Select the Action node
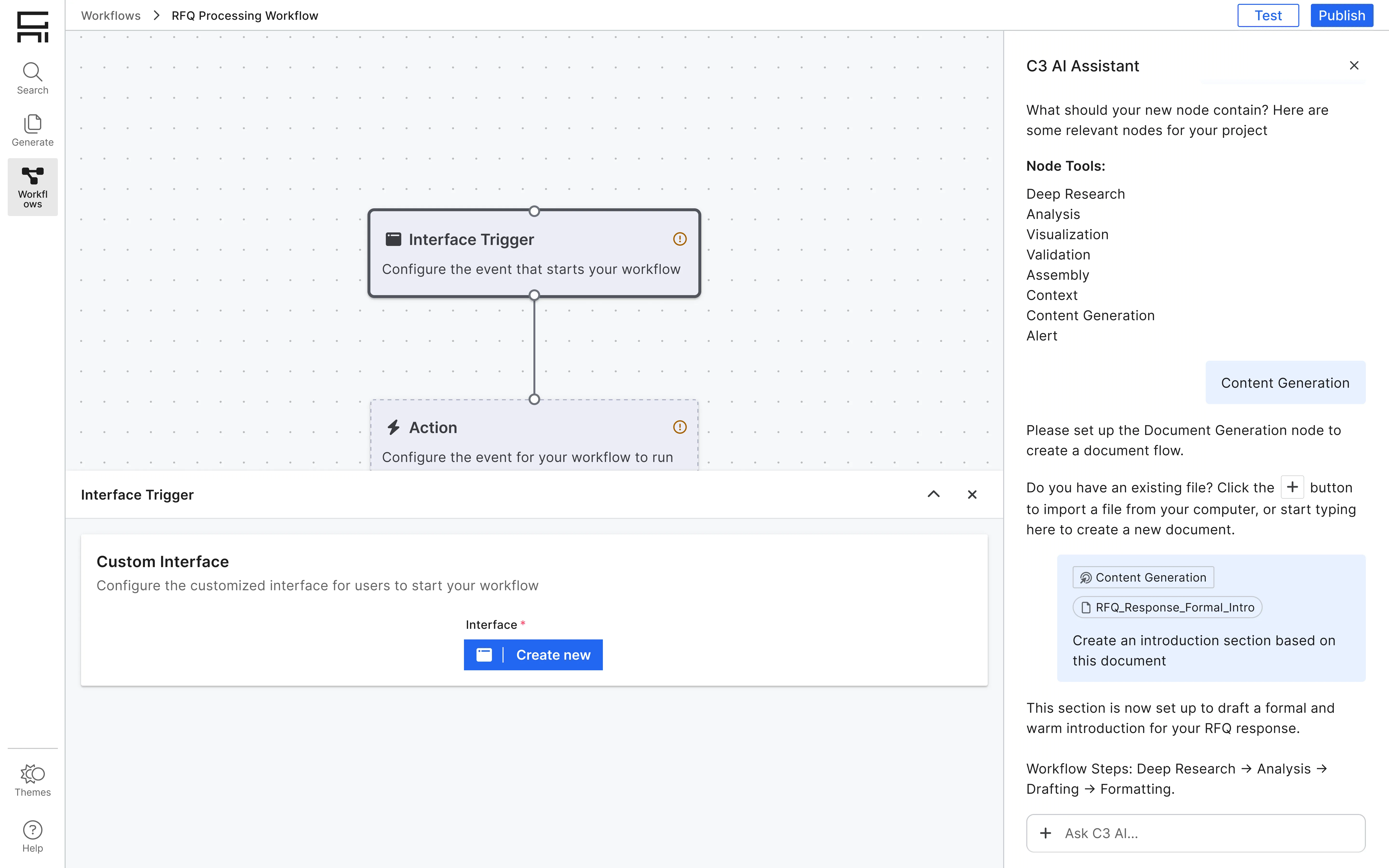This screenshot has width=1389, height=868. [x=534, y=435]
